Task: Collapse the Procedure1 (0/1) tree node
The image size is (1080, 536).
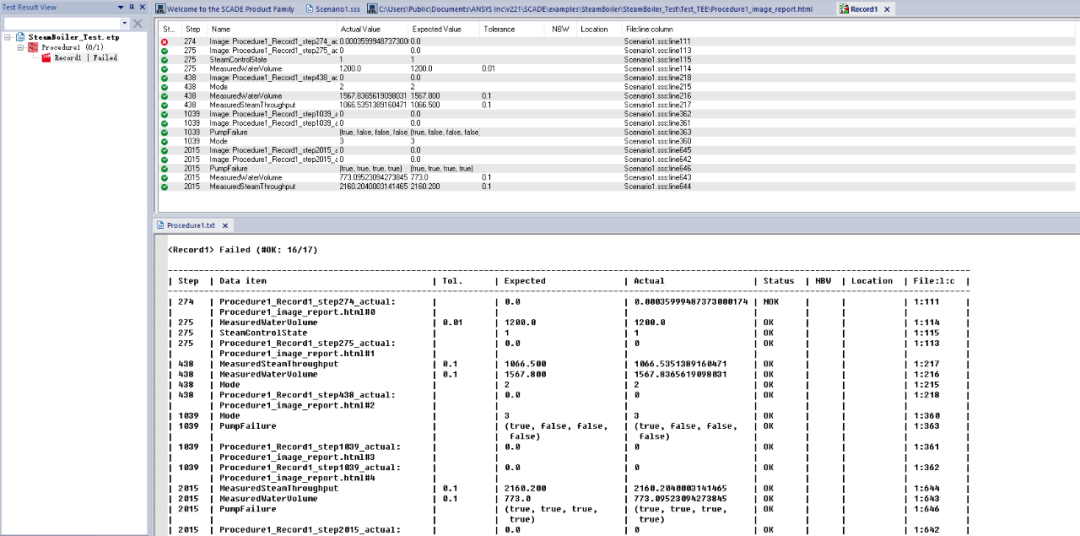Action: click(x=21, y=48)
